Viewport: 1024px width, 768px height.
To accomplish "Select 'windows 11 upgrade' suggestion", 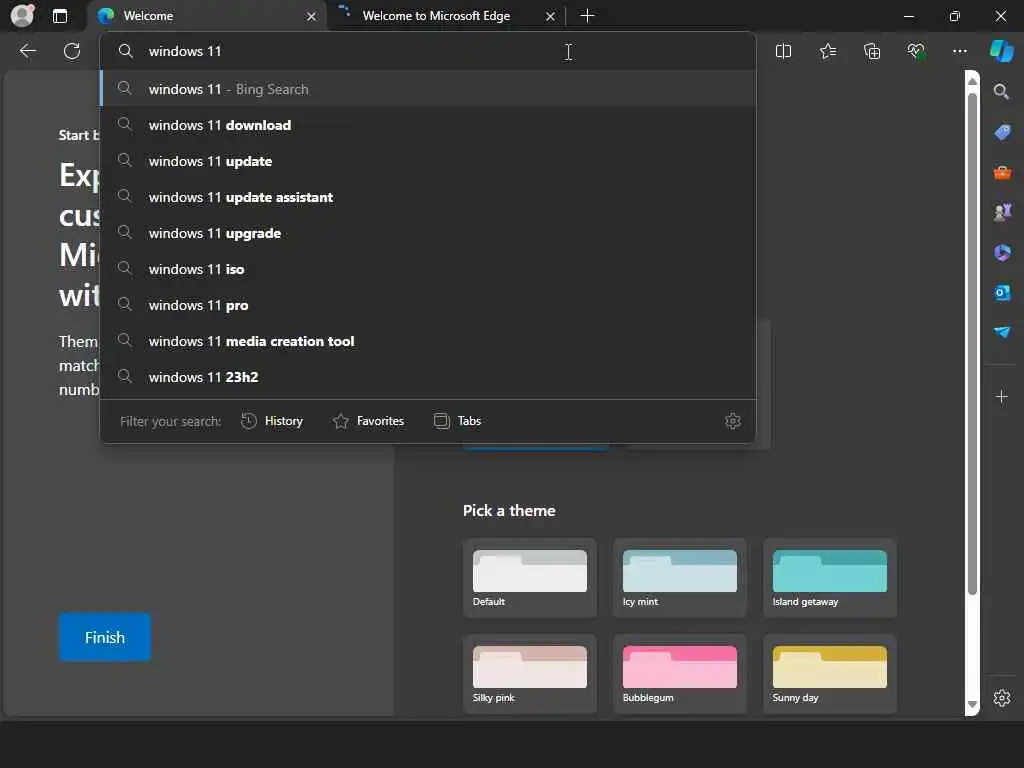I will (x=428, y=232).
